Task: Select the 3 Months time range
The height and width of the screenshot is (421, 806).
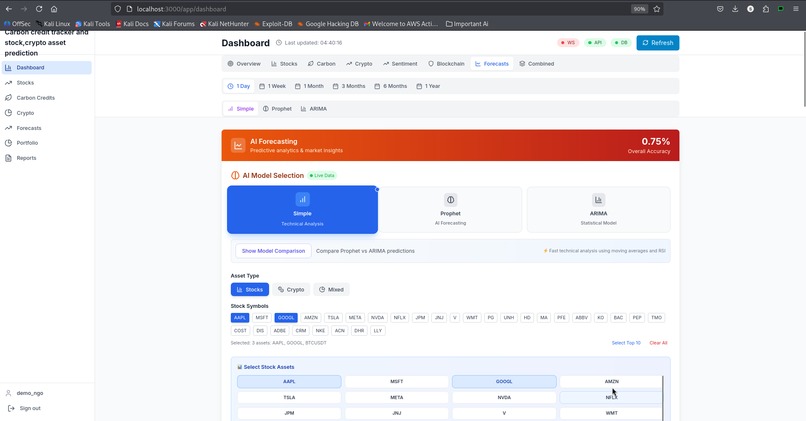Action: (349, 86)
